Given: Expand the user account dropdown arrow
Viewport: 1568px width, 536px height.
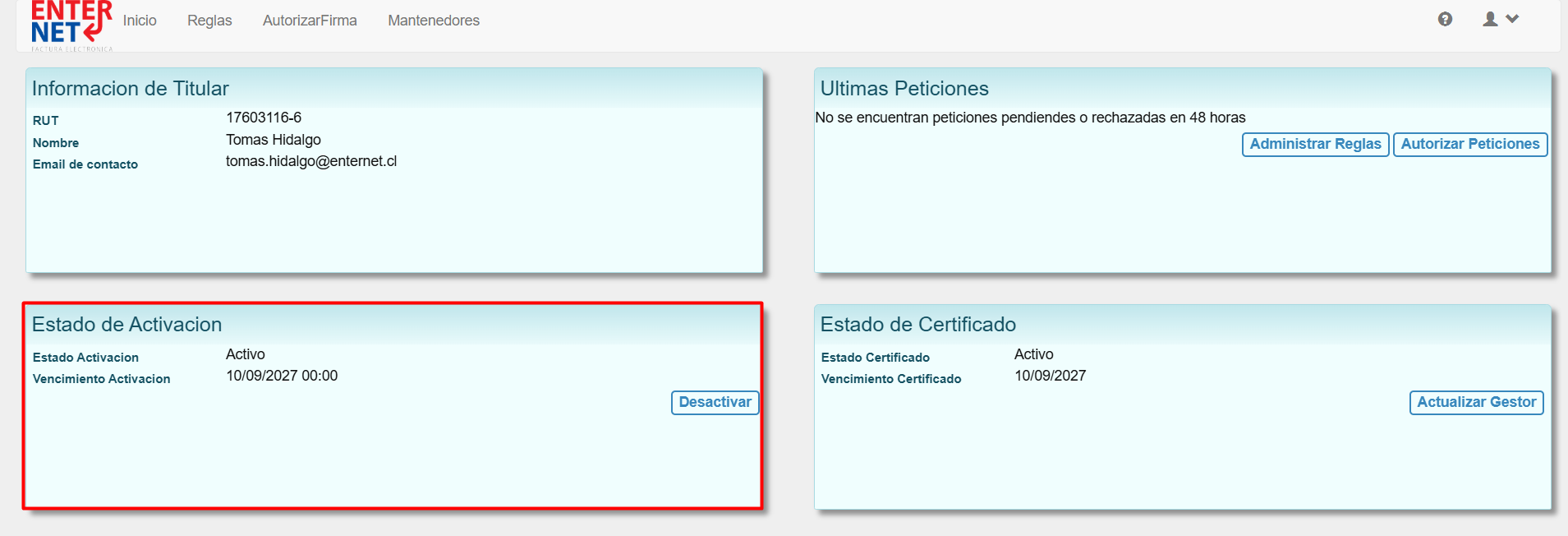Looking at the screenshot, I should coord(1512,19).
